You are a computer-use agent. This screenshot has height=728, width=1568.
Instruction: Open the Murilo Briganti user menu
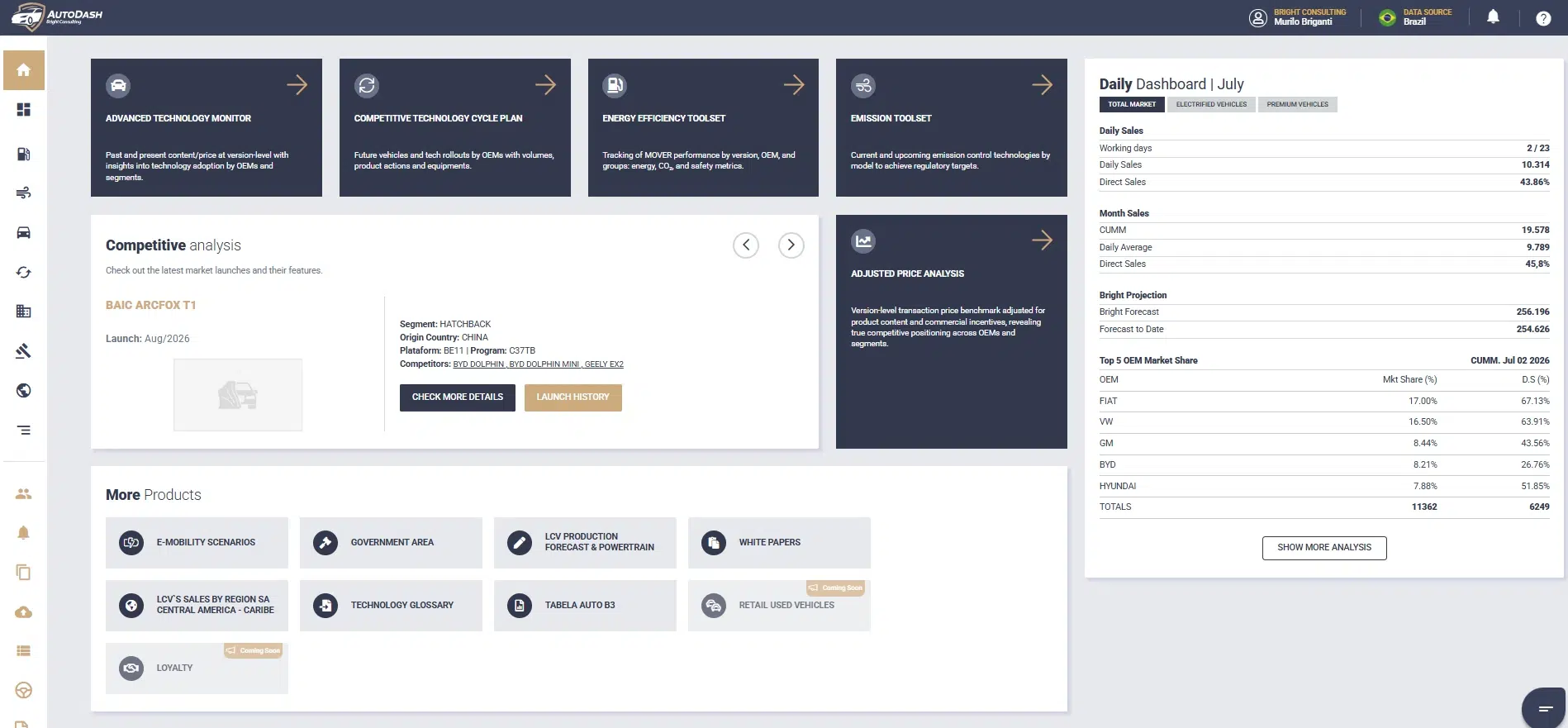click(x=1298, y=17)
